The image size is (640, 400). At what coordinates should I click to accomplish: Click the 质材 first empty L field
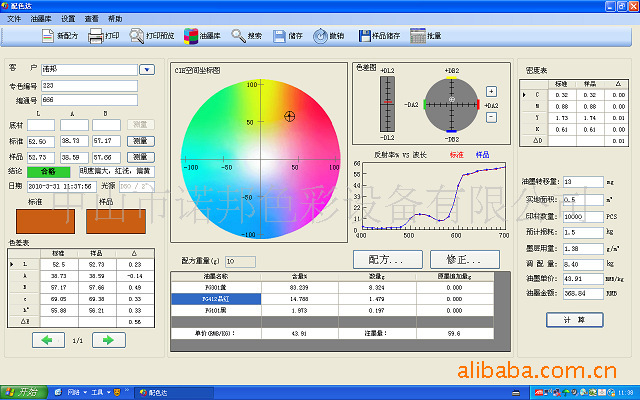coord(41,125)
